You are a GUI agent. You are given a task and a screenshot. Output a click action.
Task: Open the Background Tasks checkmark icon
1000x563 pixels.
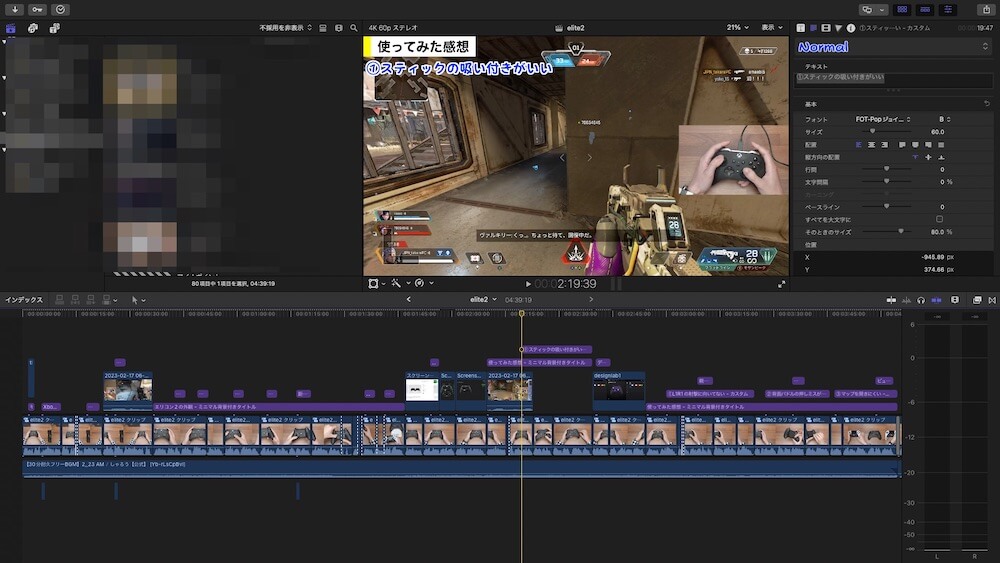click(x=60, y=10)
